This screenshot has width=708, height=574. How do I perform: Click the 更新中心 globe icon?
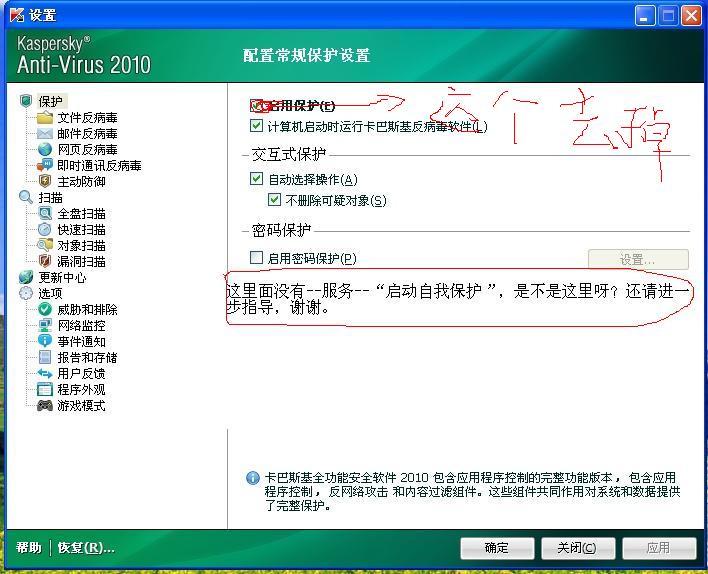[26, 277]
